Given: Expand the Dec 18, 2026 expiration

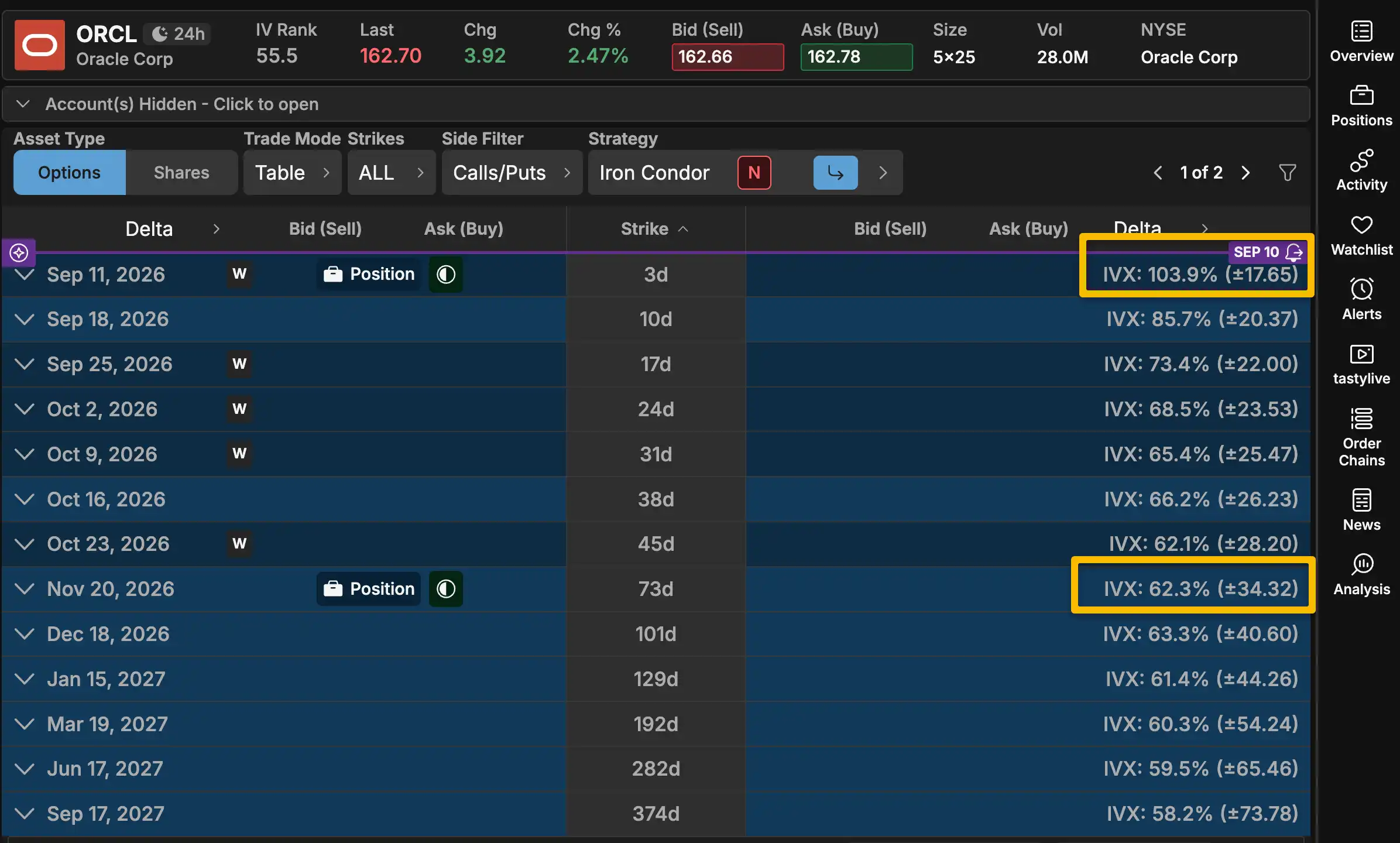Looking at the screenshot, I should (25, 633).
